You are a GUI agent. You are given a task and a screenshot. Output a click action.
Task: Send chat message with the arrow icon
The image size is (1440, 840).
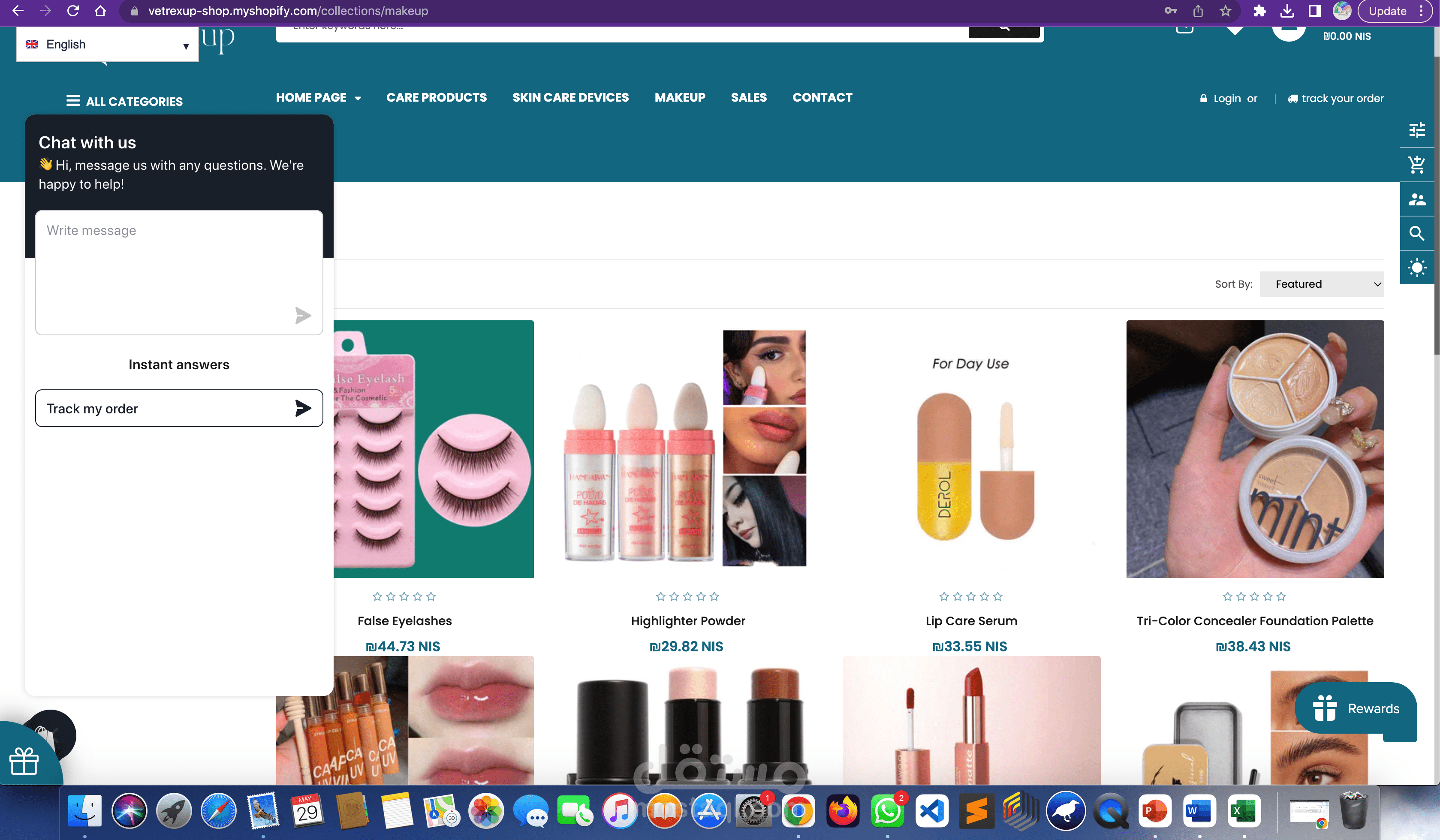click(303, 316)
